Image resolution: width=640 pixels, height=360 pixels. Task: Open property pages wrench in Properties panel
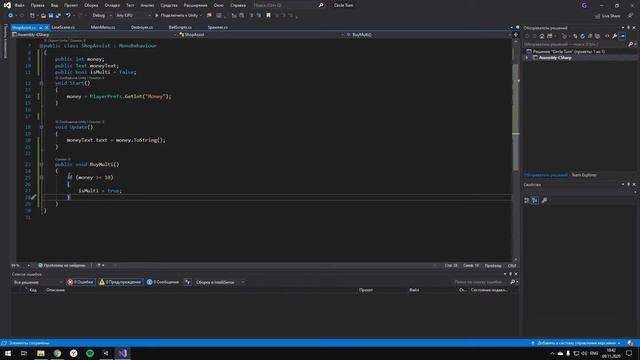pyautogui.click(x=544, y=200)
